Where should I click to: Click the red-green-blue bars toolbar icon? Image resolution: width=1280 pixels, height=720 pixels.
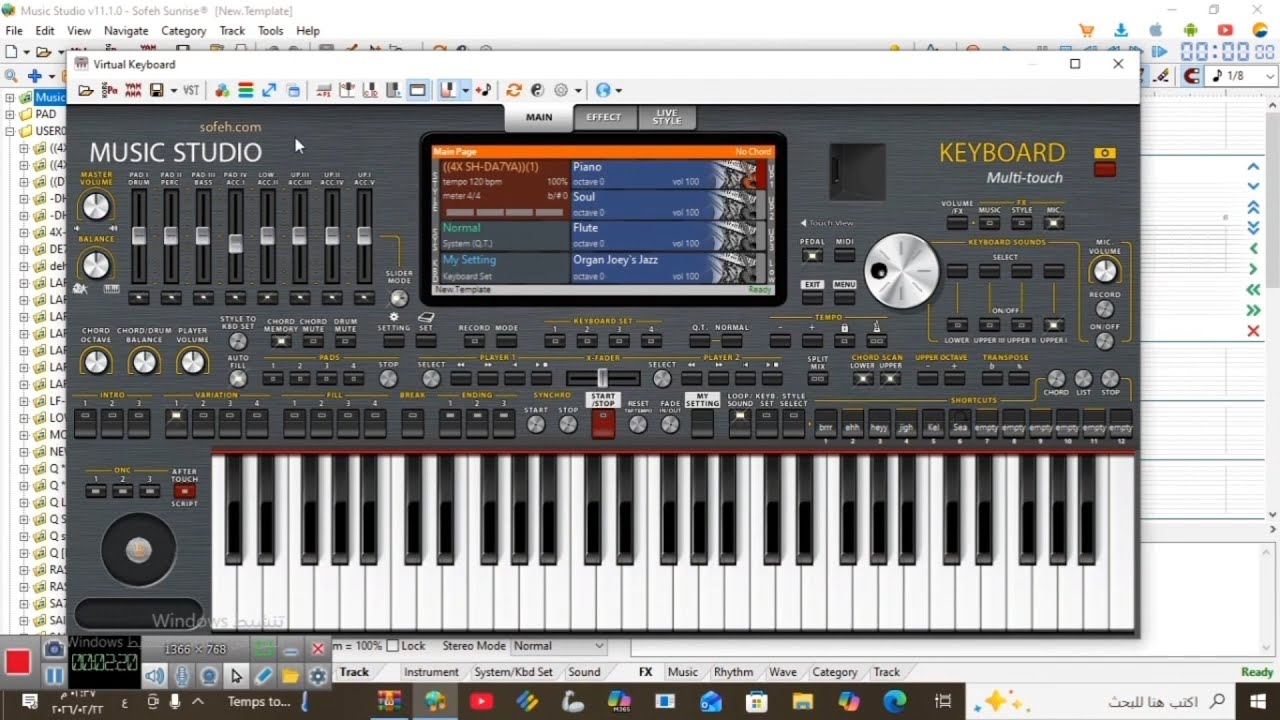[x=245, y=91]
